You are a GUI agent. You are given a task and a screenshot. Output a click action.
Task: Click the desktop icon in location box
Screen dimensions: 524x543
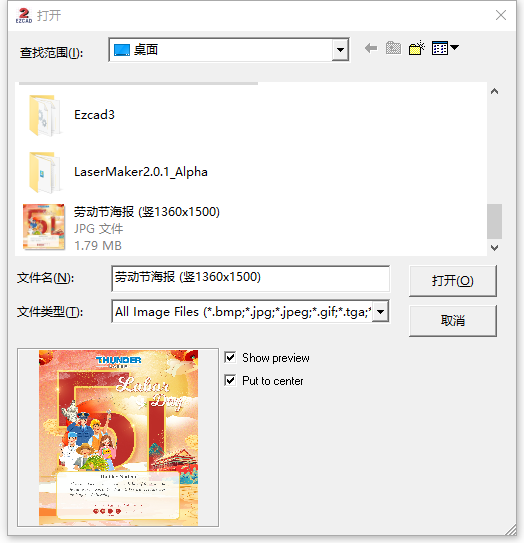[122, 50]
